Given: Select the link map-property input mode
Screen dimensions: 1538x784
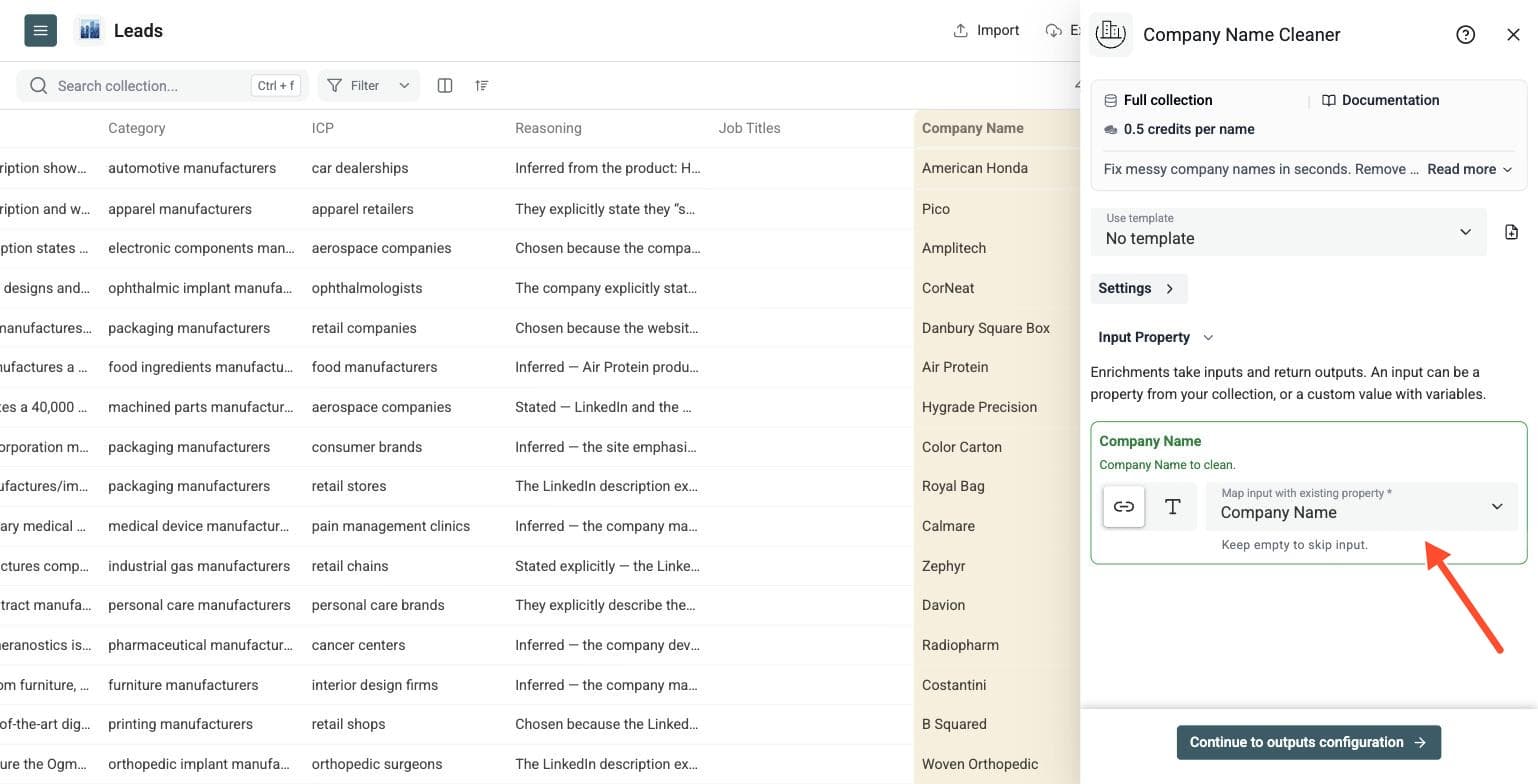Looking at the screenshot, I should coord(1124,507).
